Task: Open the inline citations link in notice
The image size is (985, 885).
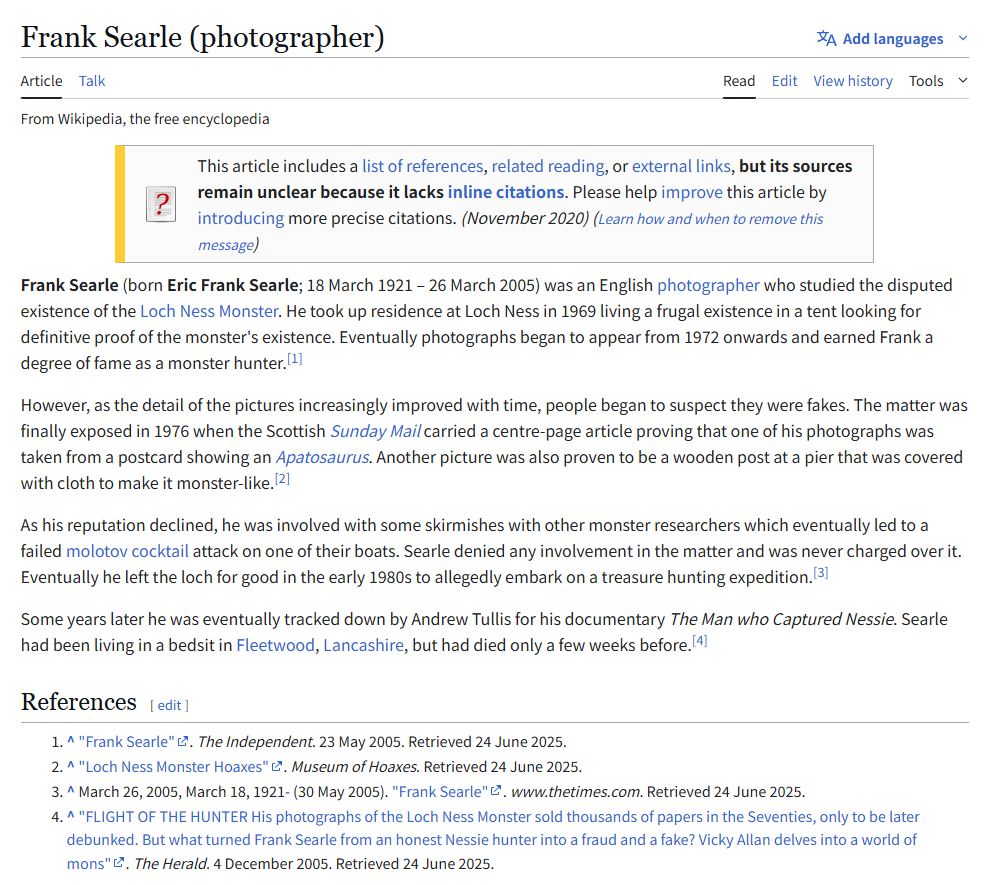Action: point(505,192)
